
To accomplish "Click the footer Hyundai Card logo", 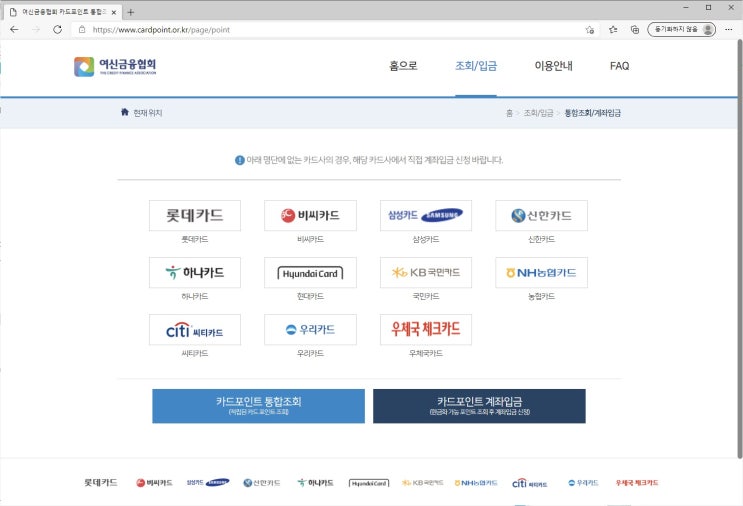I will point(369,483).
